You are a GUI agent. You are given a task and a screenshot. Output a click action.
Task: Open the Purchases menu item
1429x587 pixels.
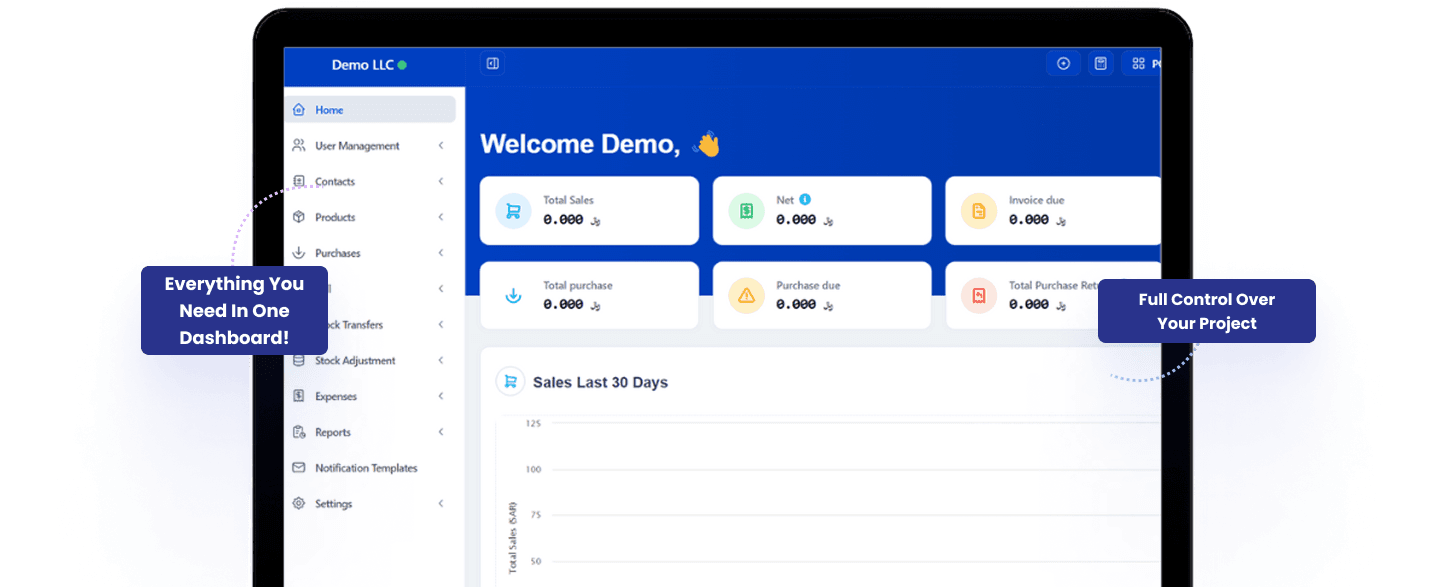369,253
